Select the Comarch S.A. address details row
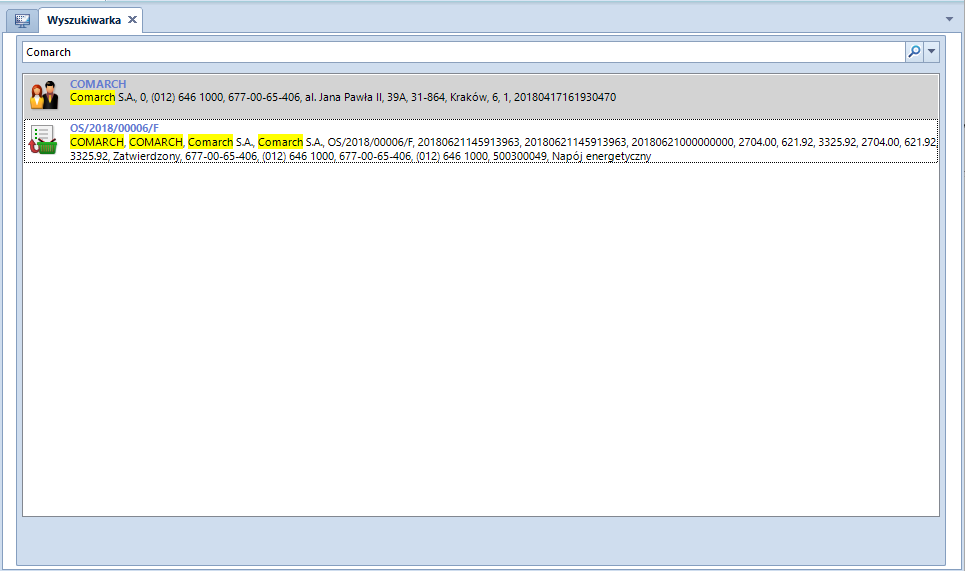The image size is (965, 571). (343, 97)
